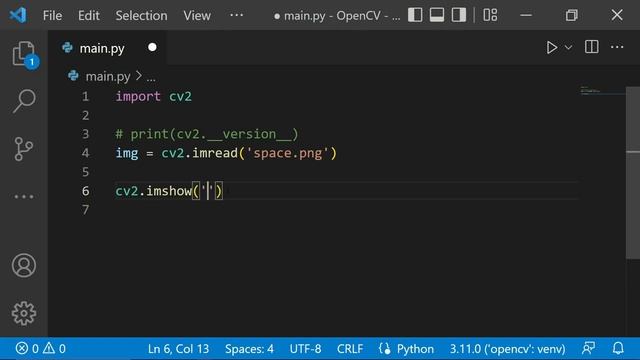Close main.py tab via unsaved dot
Image resolution: width=640 pixels, height=360 pixels.
coord(152,47)
